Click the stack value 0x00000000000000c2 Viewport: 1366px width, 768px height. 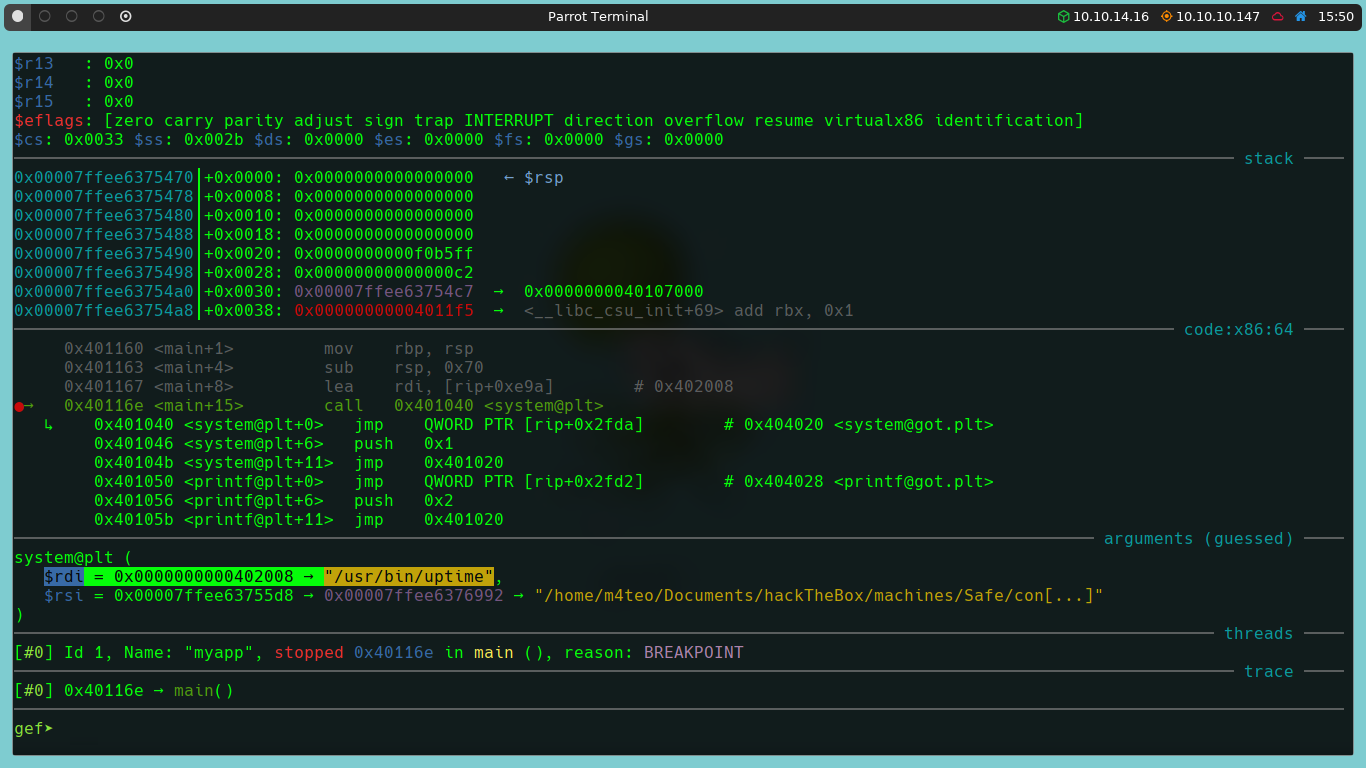click(384, 272)
